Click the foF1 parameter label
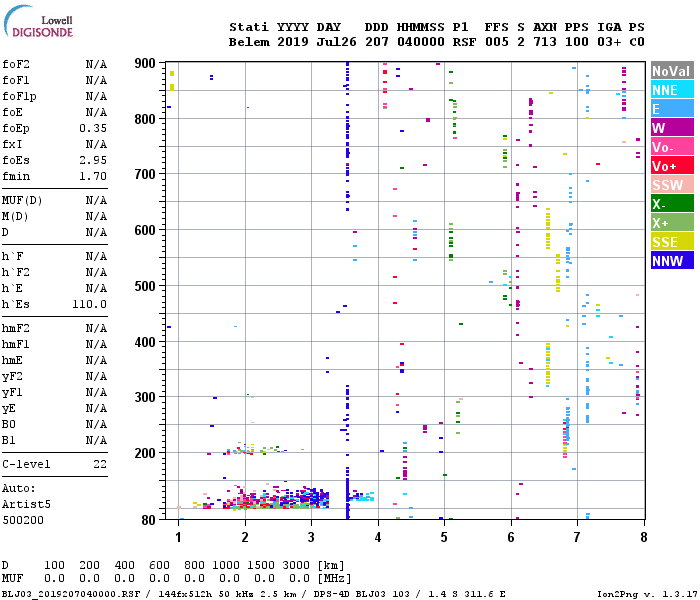The height and width of the screenshot is (600, 700). 16,80
